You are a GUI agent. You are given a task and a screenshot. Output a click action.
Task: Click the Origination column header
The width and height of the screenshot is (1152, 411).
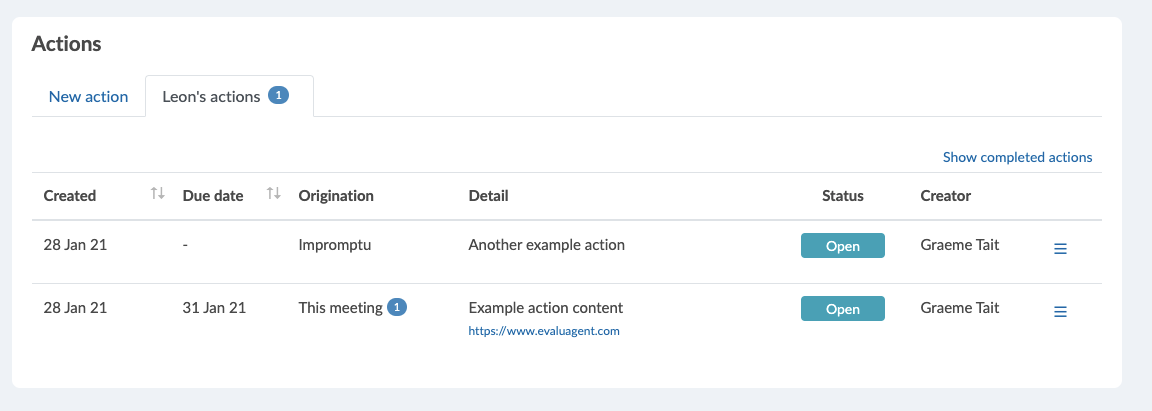click(x=336, y=196)
